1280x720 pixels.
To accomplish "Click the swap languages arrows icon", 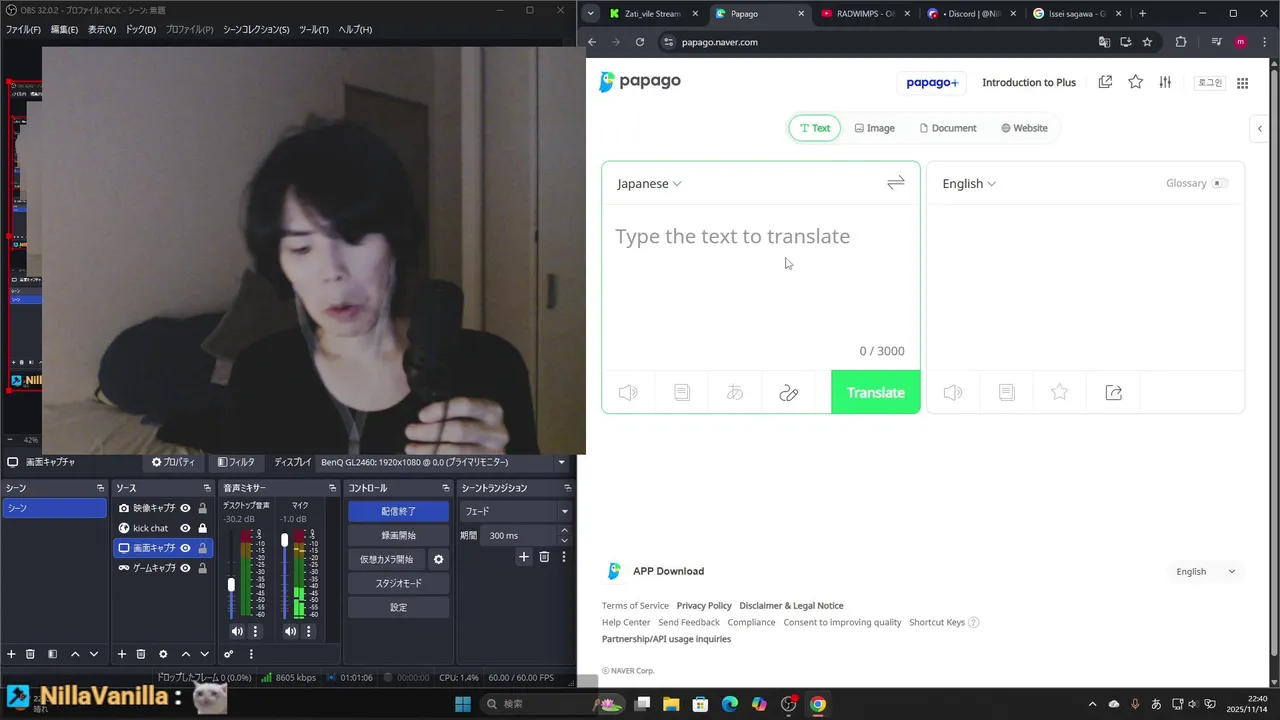I will (896, 182).
